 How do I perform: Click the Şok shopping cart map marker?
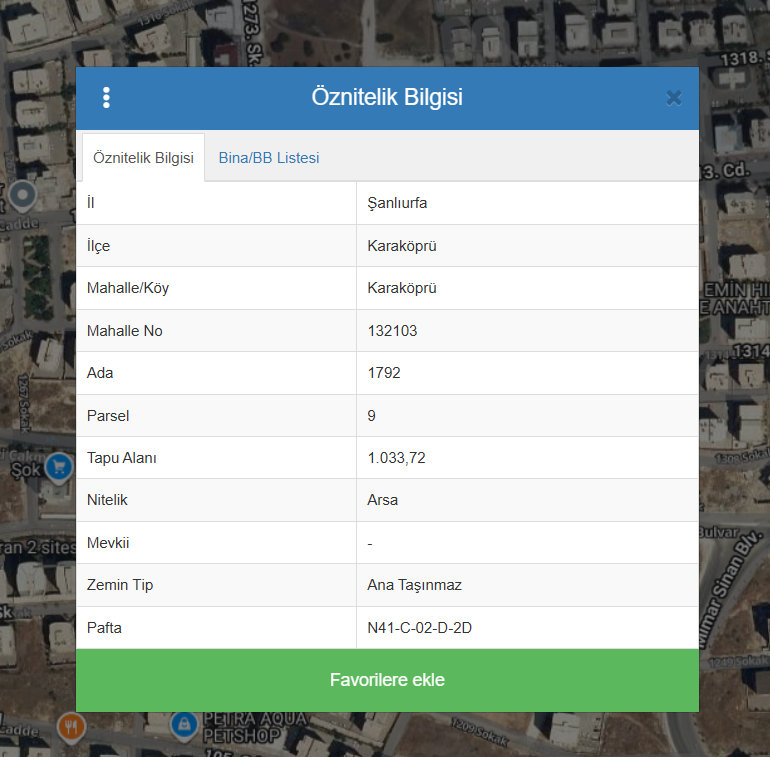[x=59, y=465]
